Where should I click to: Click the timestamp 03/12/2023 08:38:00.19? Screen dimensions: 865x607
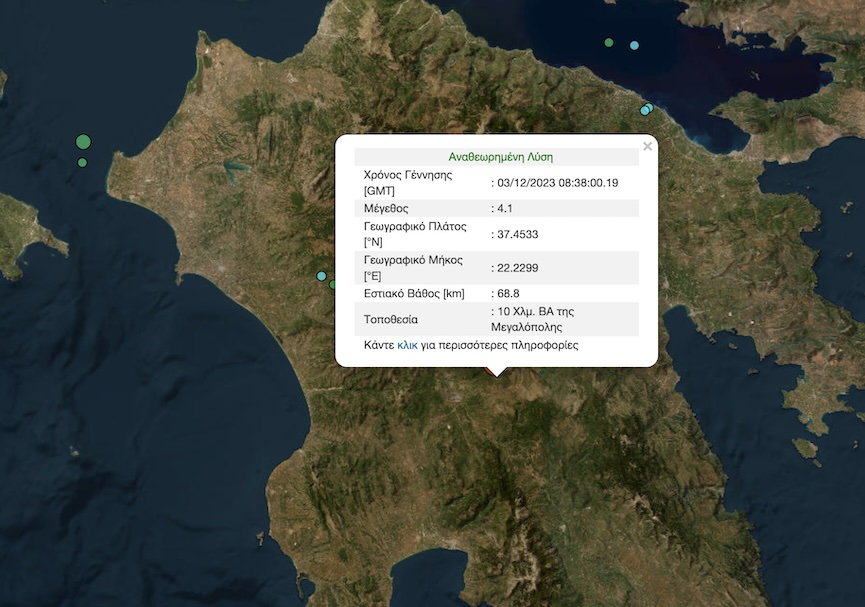[558, 183]
